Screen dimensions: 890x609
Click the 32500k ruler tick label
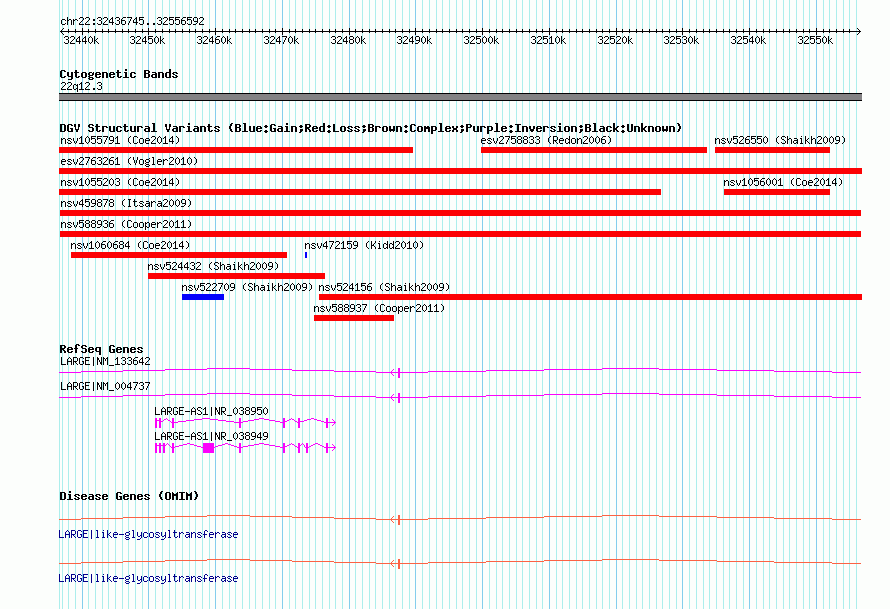tap(481, 40)
